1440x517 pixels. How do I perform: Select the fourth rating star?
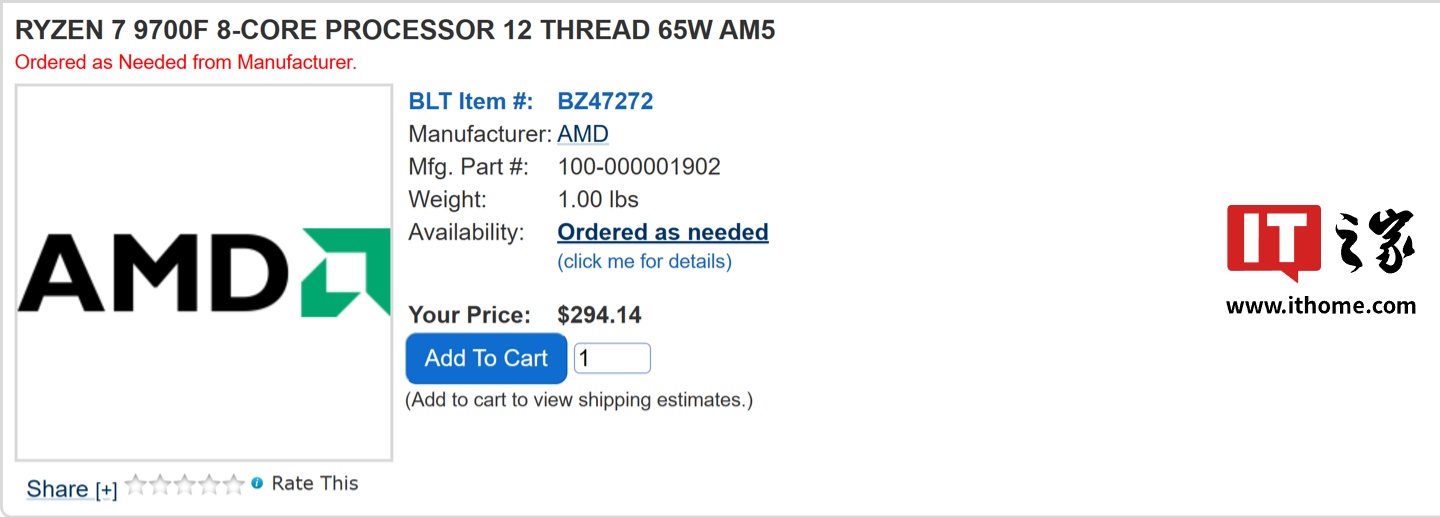[208, 485]
